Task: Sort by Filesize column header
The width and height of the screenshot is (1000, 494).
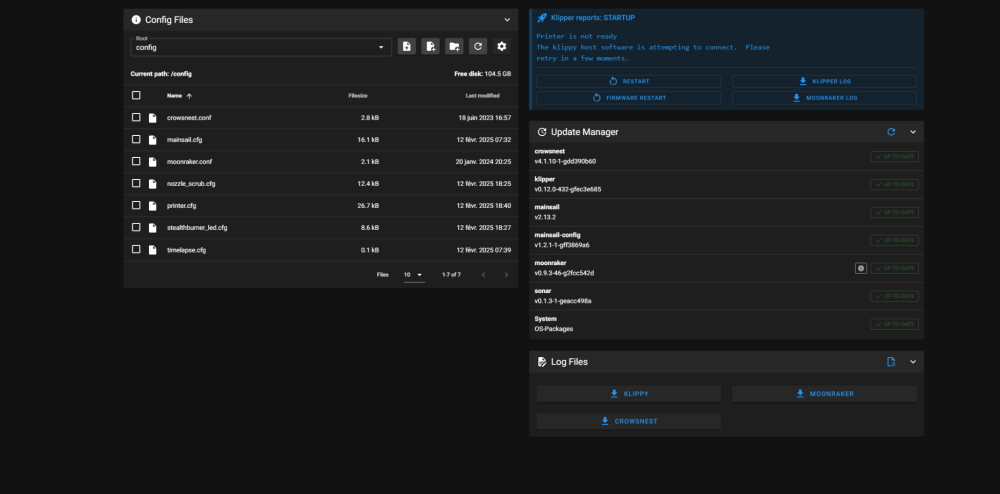Action: click(x=358, y=96)
